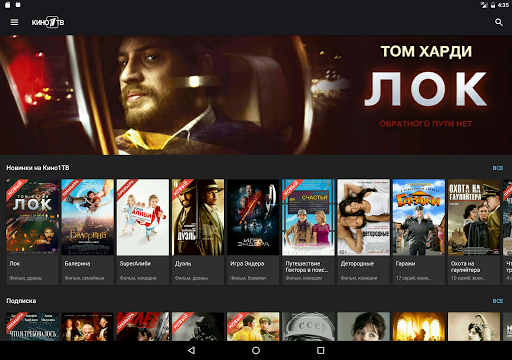The height and width of the screenshot is (360, 512).
Task: Tap the Android home button
Action: tap(256, 350)
